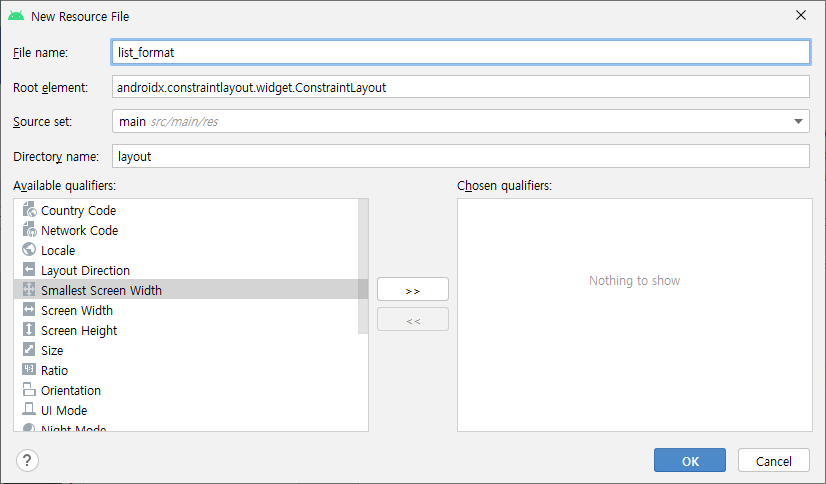Click the Network Code qualifier icon

[x=30, y=230]
